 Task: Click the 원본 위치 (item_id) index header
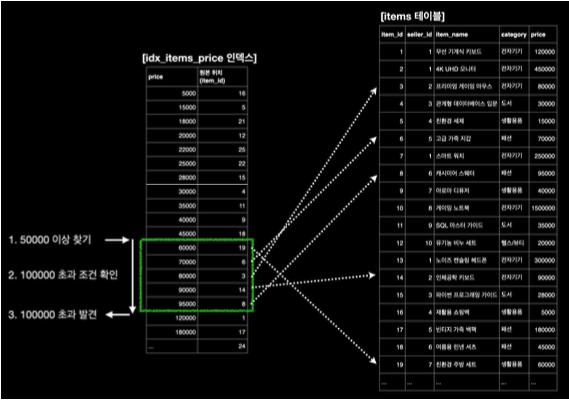click(212, 77)
